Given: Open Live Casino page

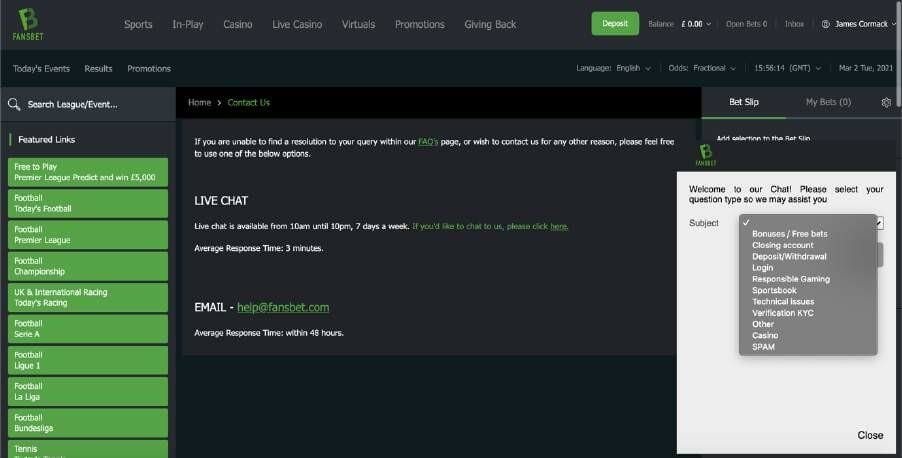Looking at the screenshot, I should [x=297, y=24].
